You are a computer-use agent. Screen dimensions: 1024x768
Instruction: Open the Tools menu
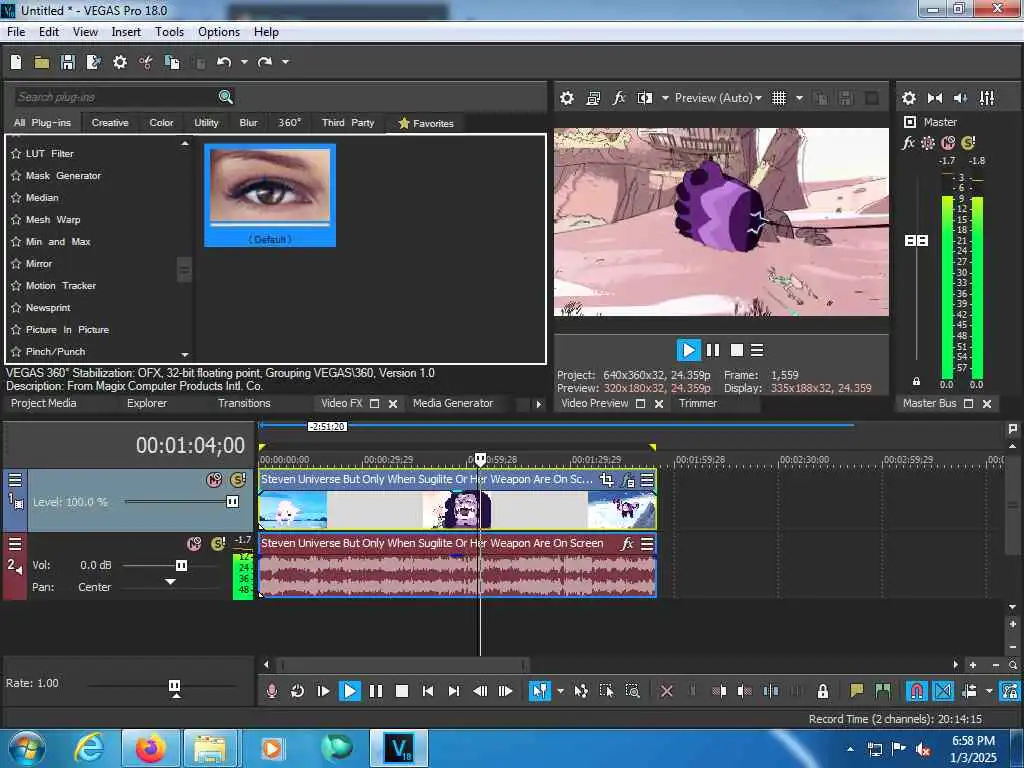click(x=169, y=32)
